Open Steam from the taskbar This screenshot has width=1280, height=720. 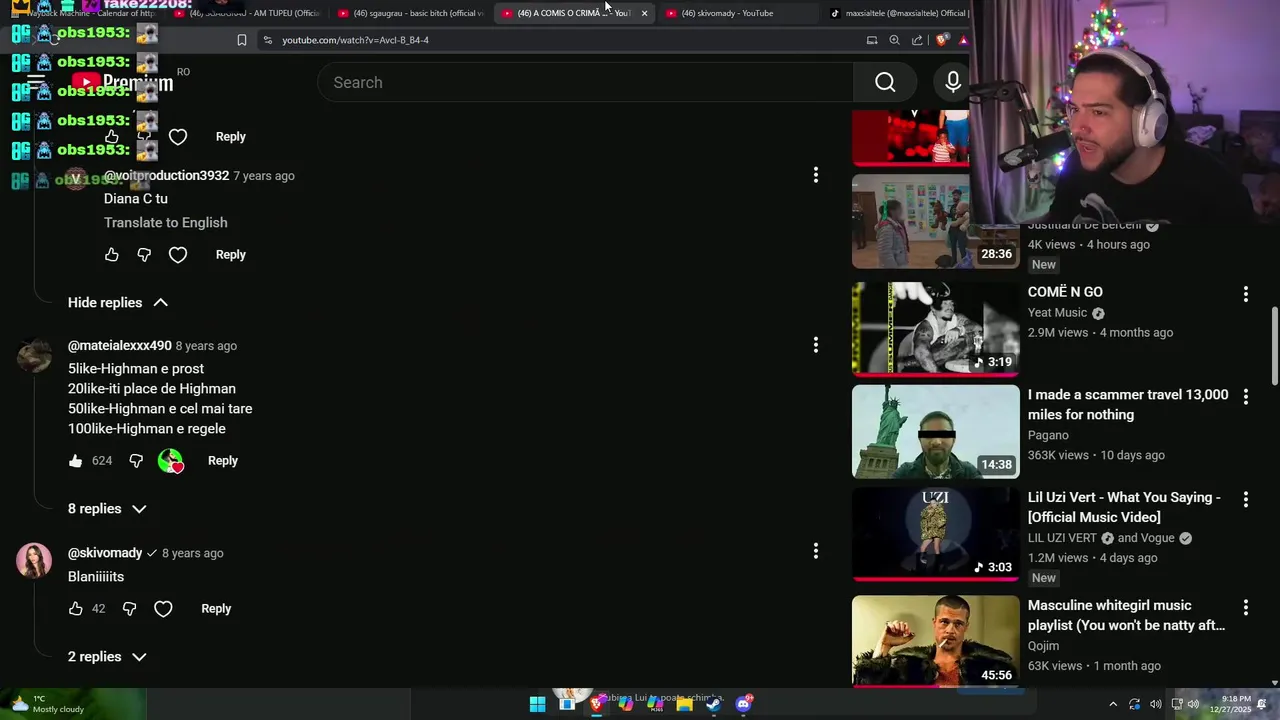[713, 704]
